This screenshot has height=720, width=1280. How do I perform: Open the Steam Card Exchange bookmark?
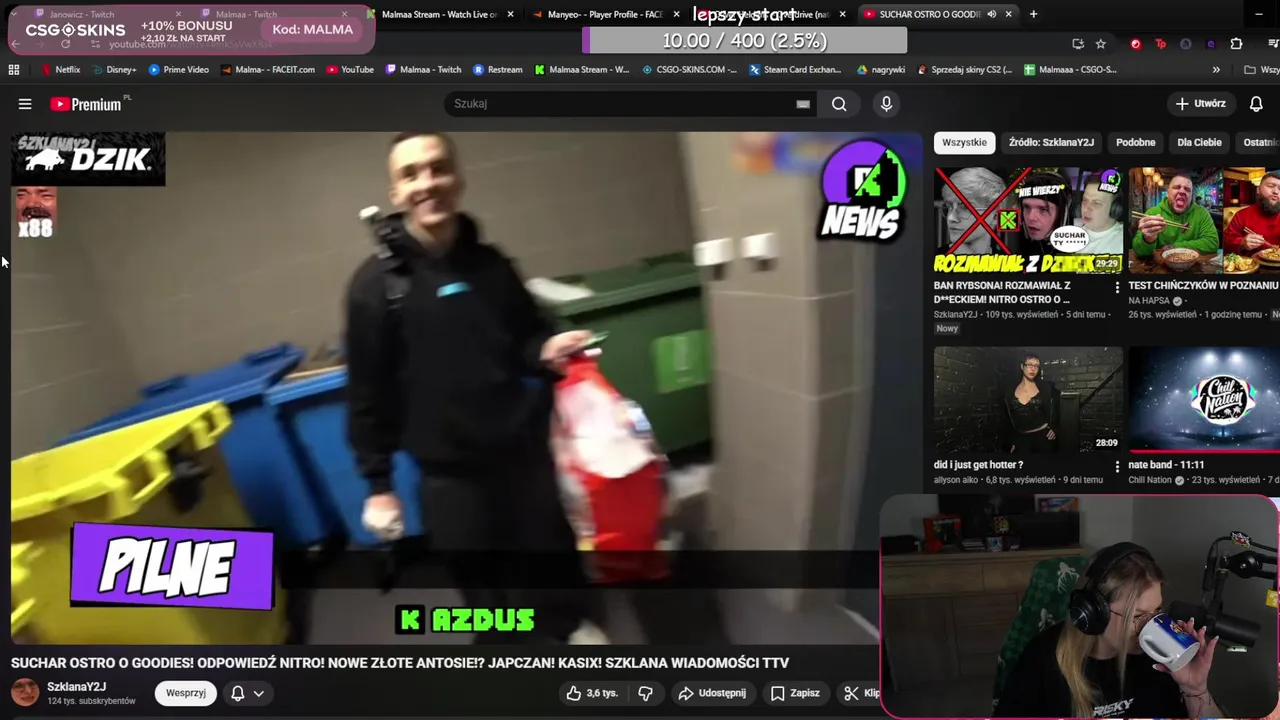click(x=794, y=70)
